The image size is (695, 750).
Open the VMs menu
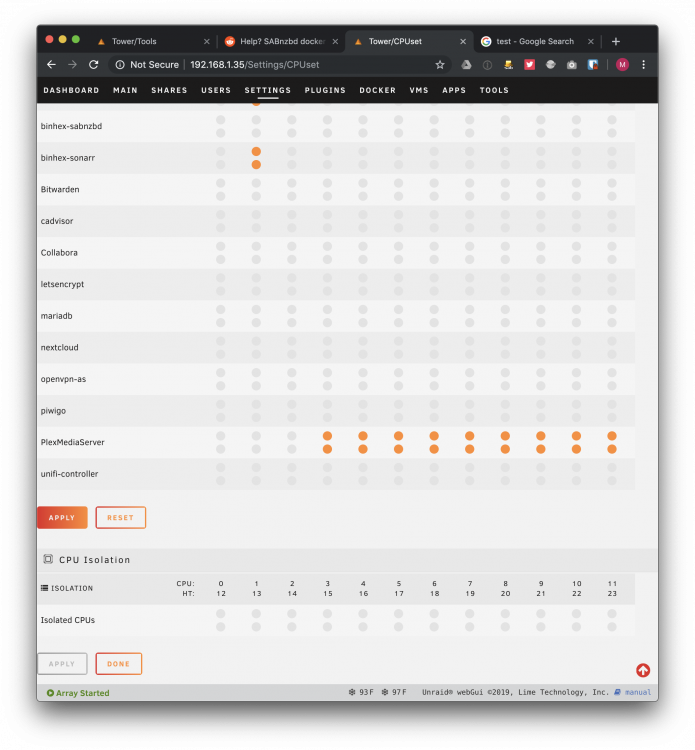[419, 90]
